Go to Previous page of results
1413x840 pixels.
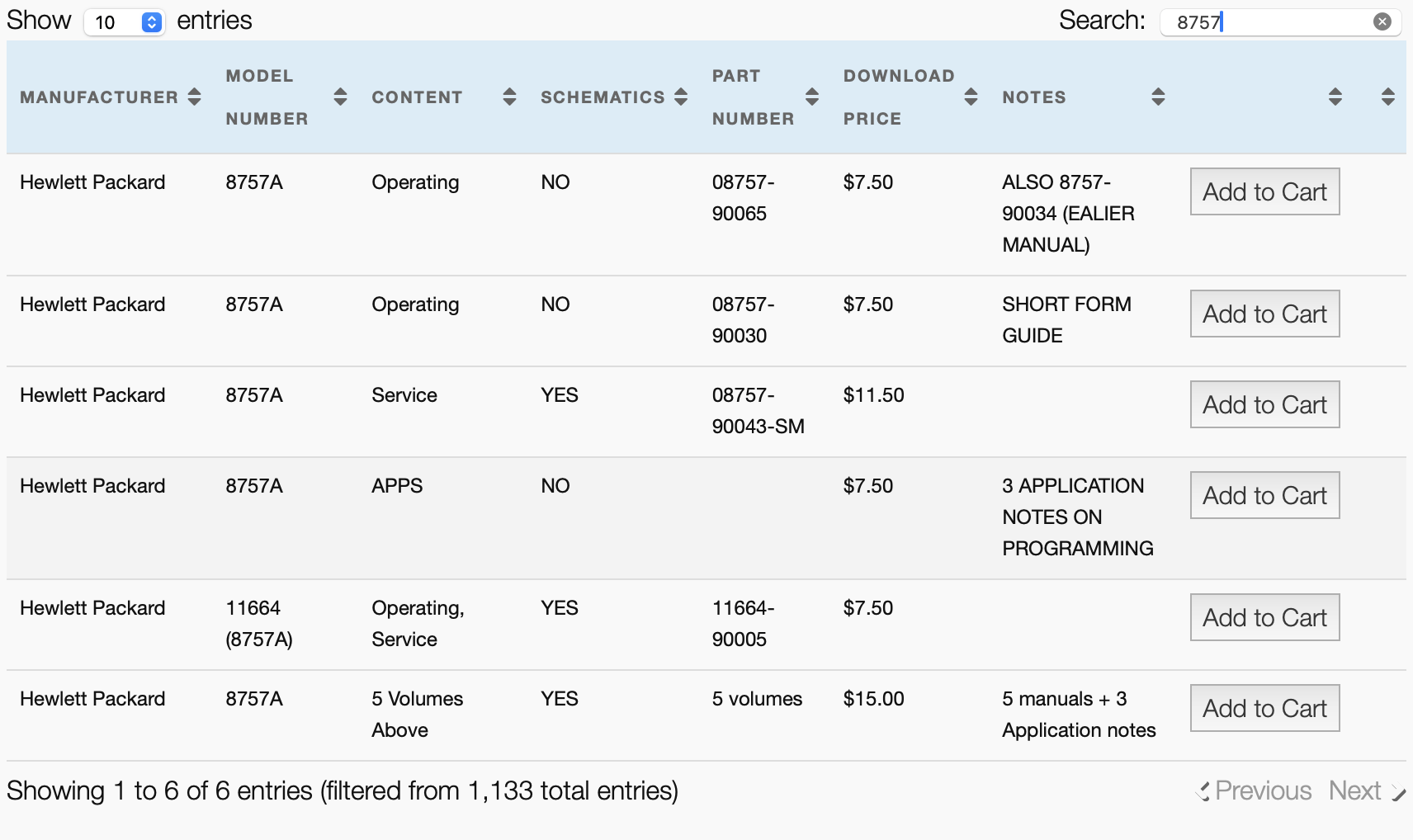click(1255, 790)
